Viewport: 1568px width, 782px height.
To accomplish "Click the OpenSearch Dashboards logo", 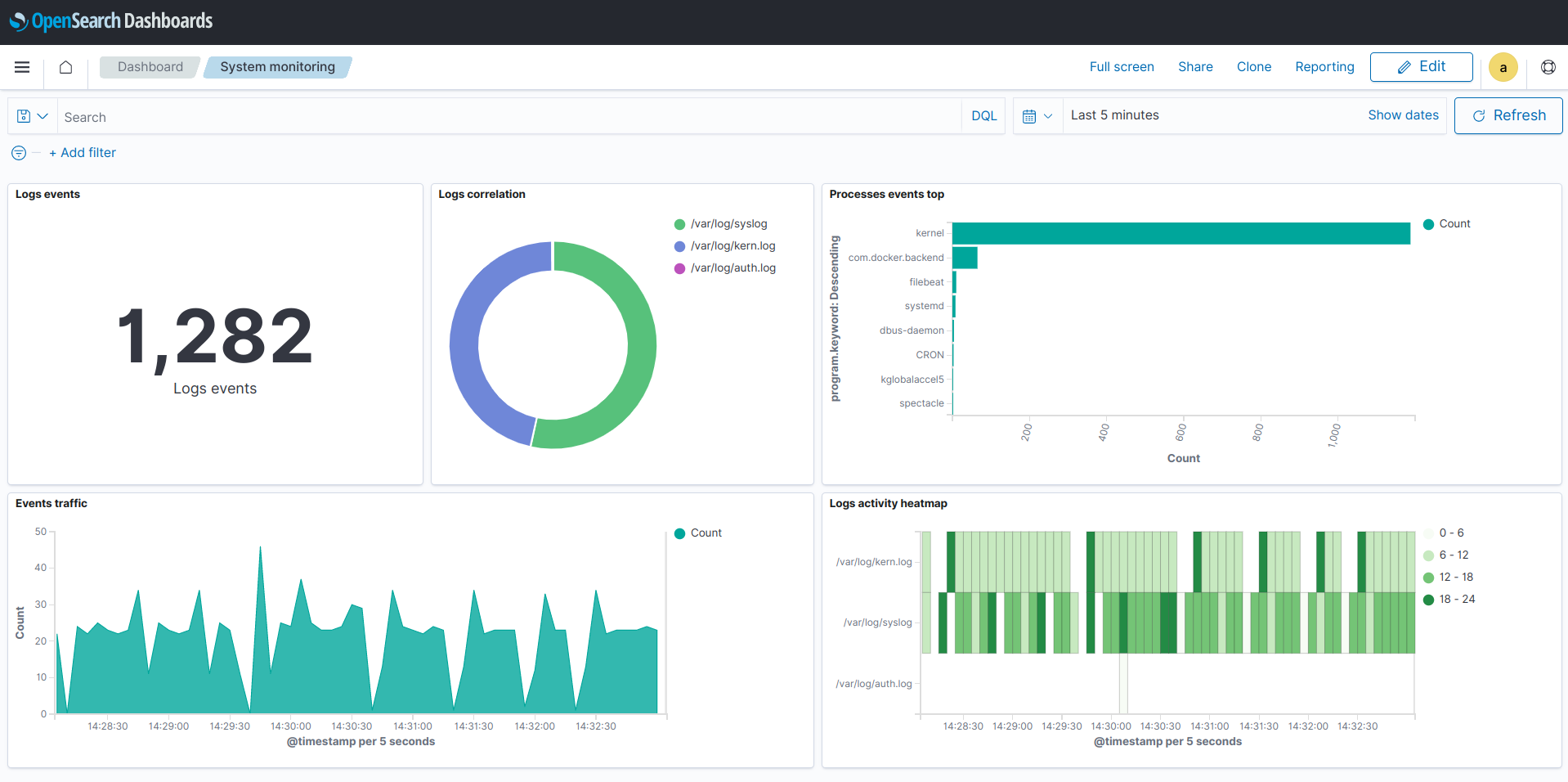I will tap(111, 21).
